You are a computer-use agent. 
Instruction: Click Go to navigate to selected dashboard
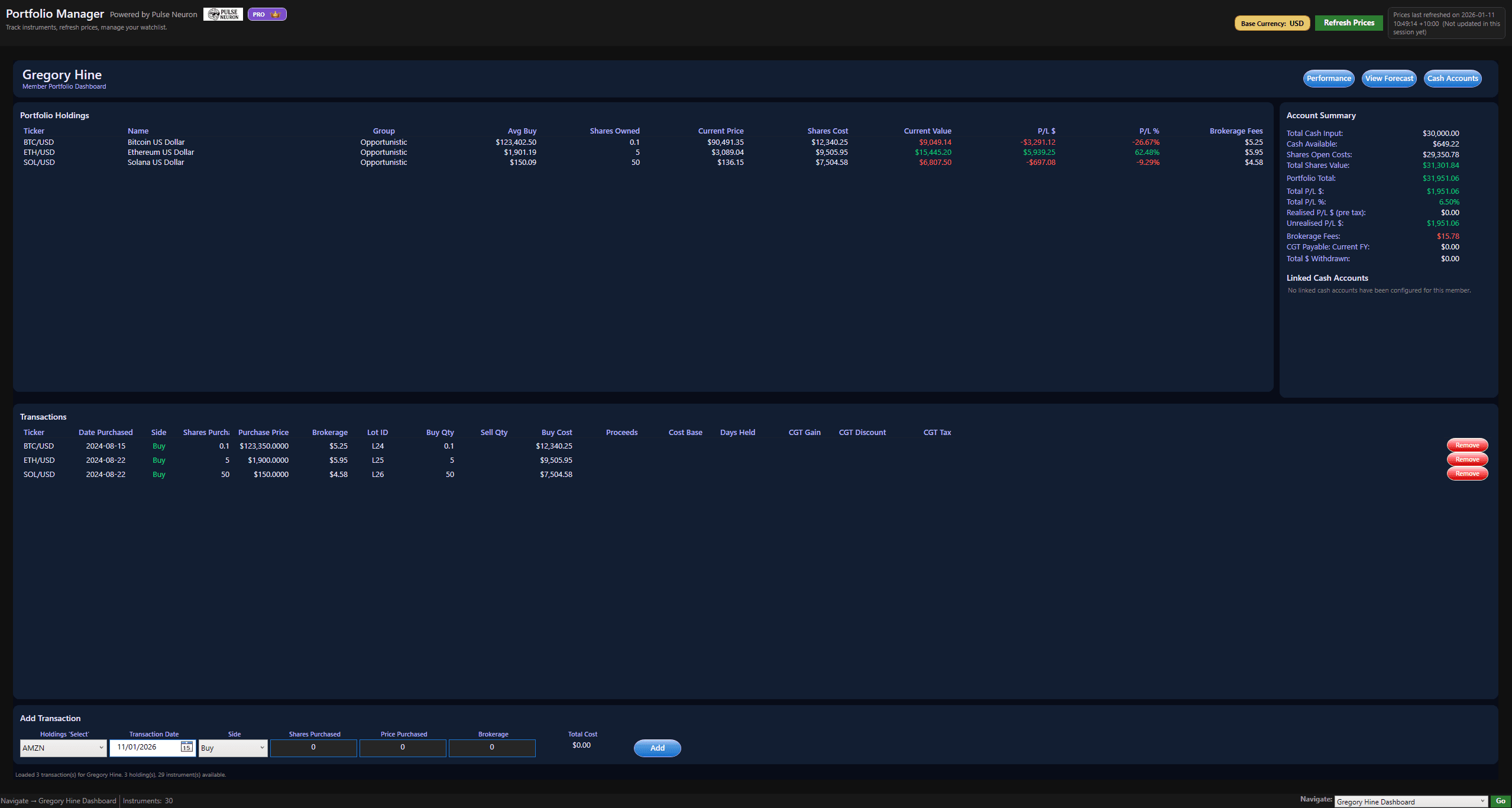click(1501, 801)
